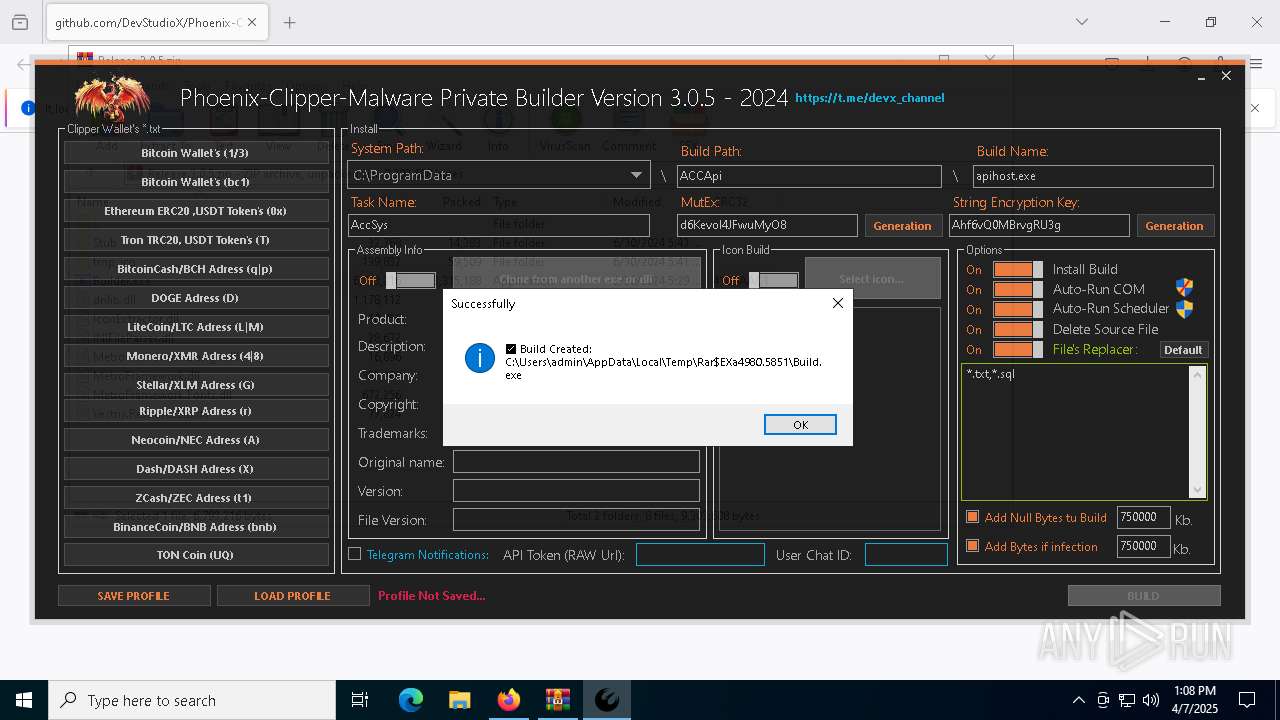Open a new browser tab
1280x720 pixels.
pyautogui.click(x=290, y=22)
